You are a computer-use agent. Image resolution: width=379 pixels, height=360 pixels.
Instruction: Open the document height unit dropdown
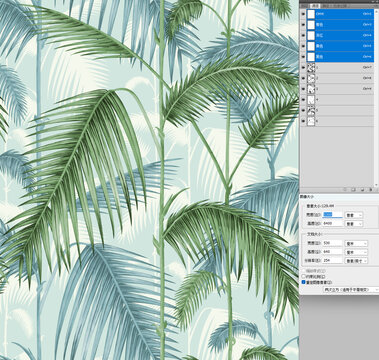click(356, 252)
